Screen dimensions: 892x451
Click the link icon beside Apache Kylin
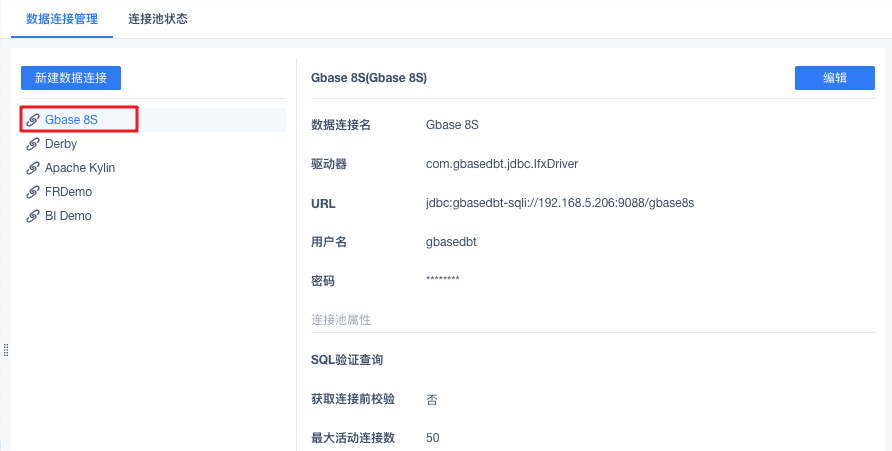coord(33,168)
